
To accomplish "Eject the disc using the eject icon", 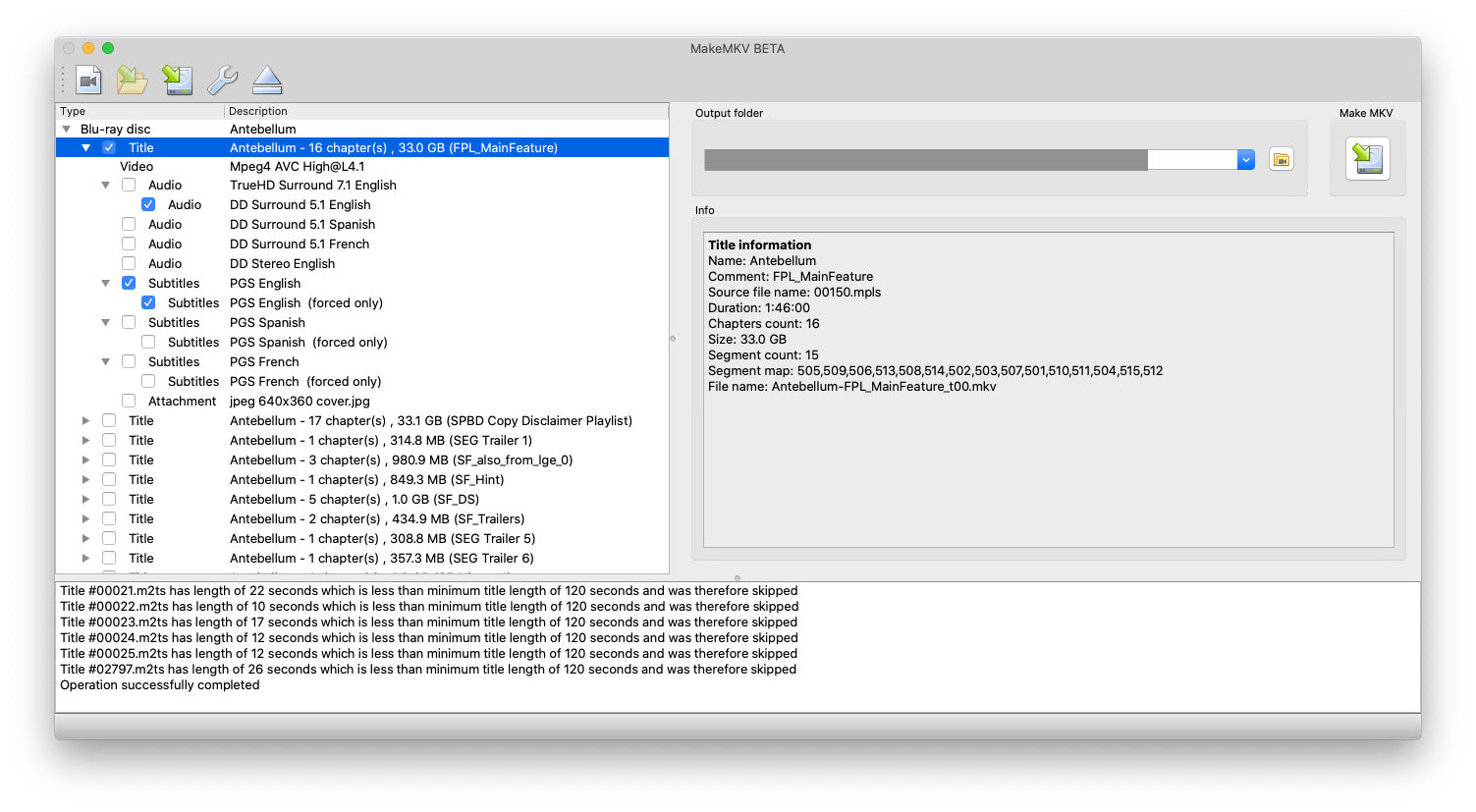I will 267,80.
